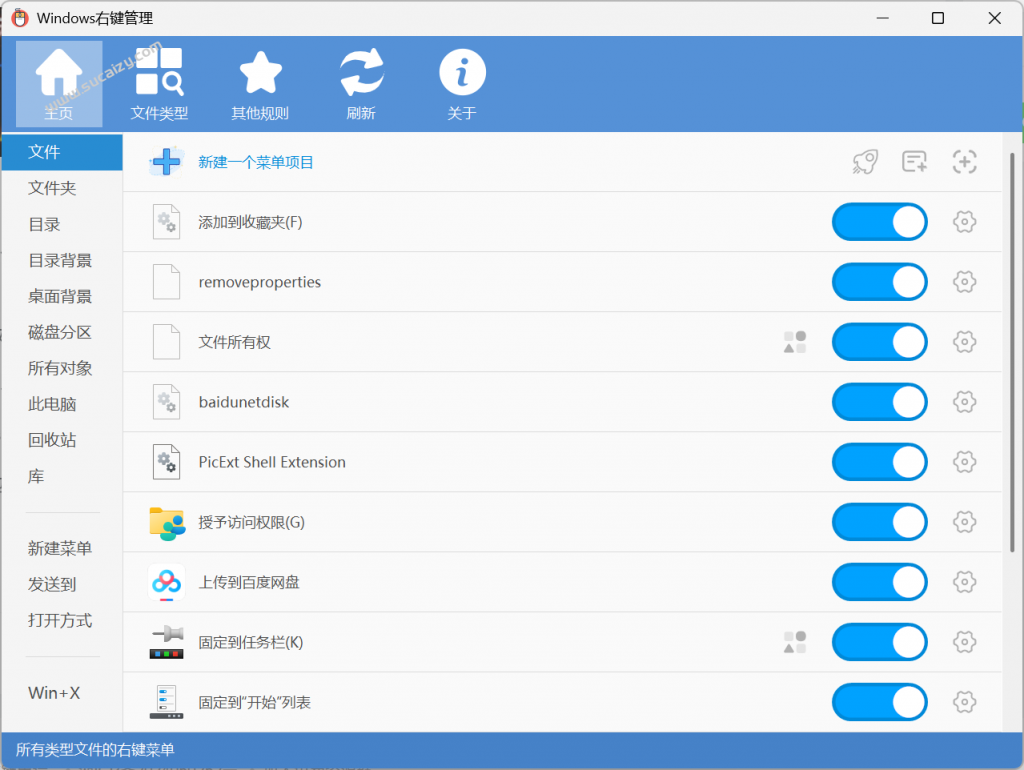Viewport: 1024px width, 770px height.
Task: Maximize the Windows右键管理 window
Action: (938, 18)
